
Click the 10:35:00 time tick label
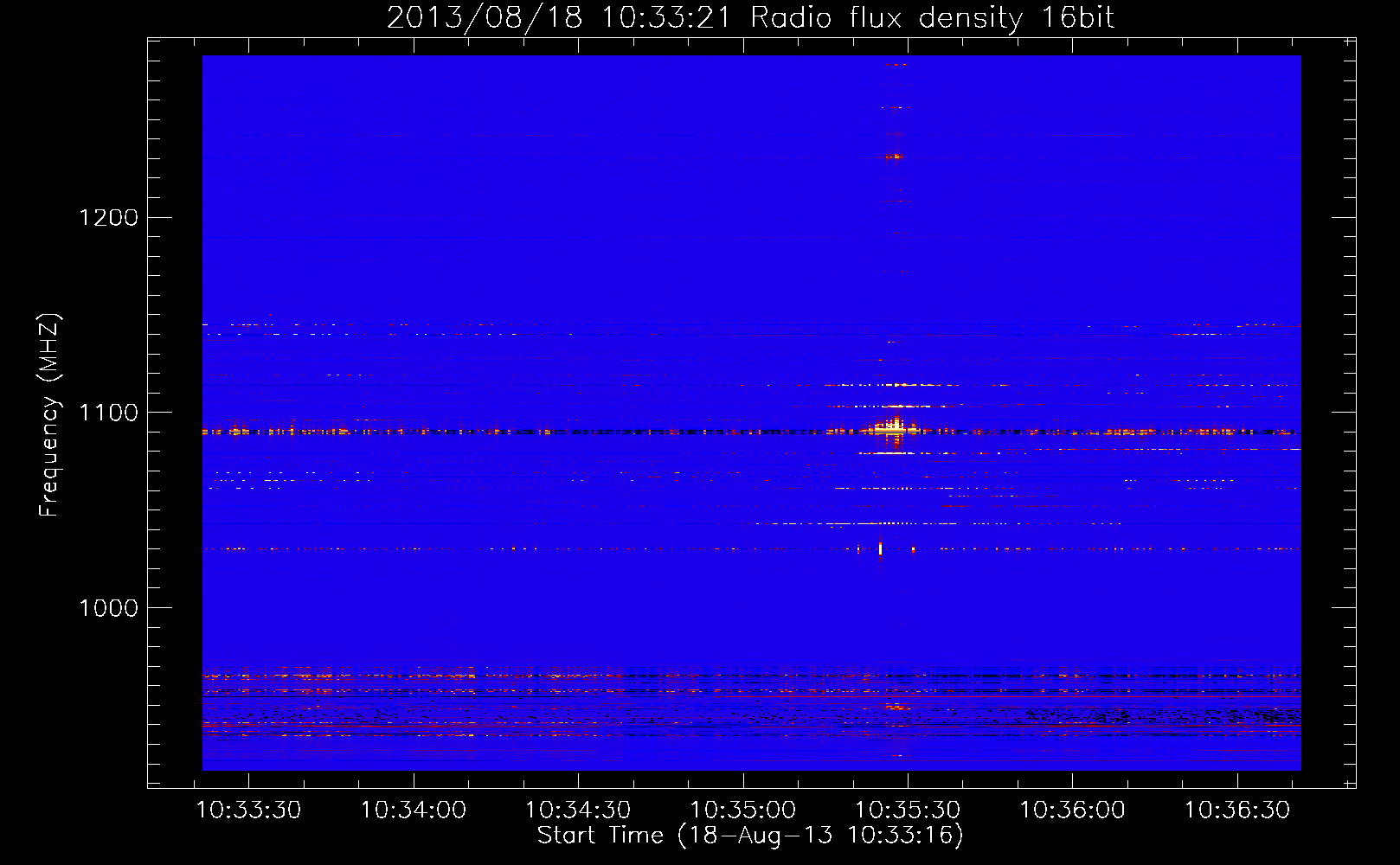pos(742,811)
